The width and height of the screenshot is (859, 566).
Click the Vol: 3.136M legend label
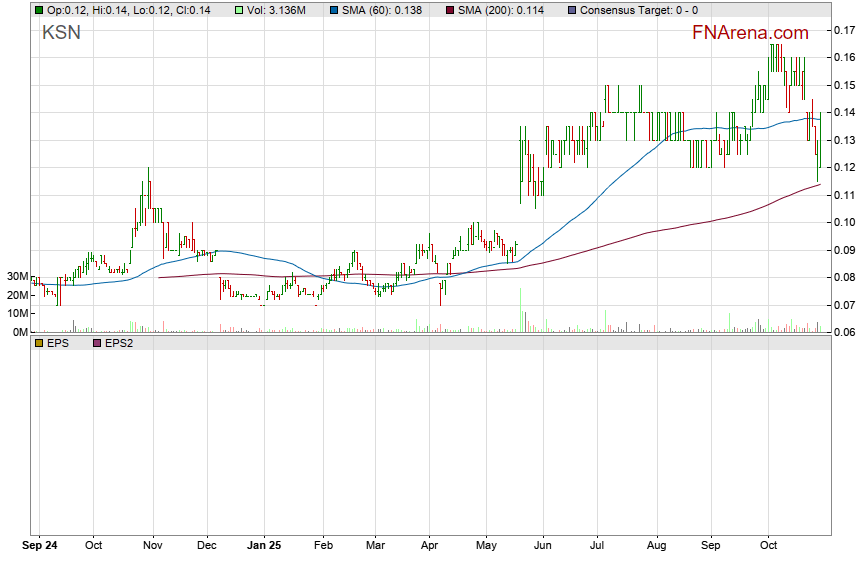[278, 10]
